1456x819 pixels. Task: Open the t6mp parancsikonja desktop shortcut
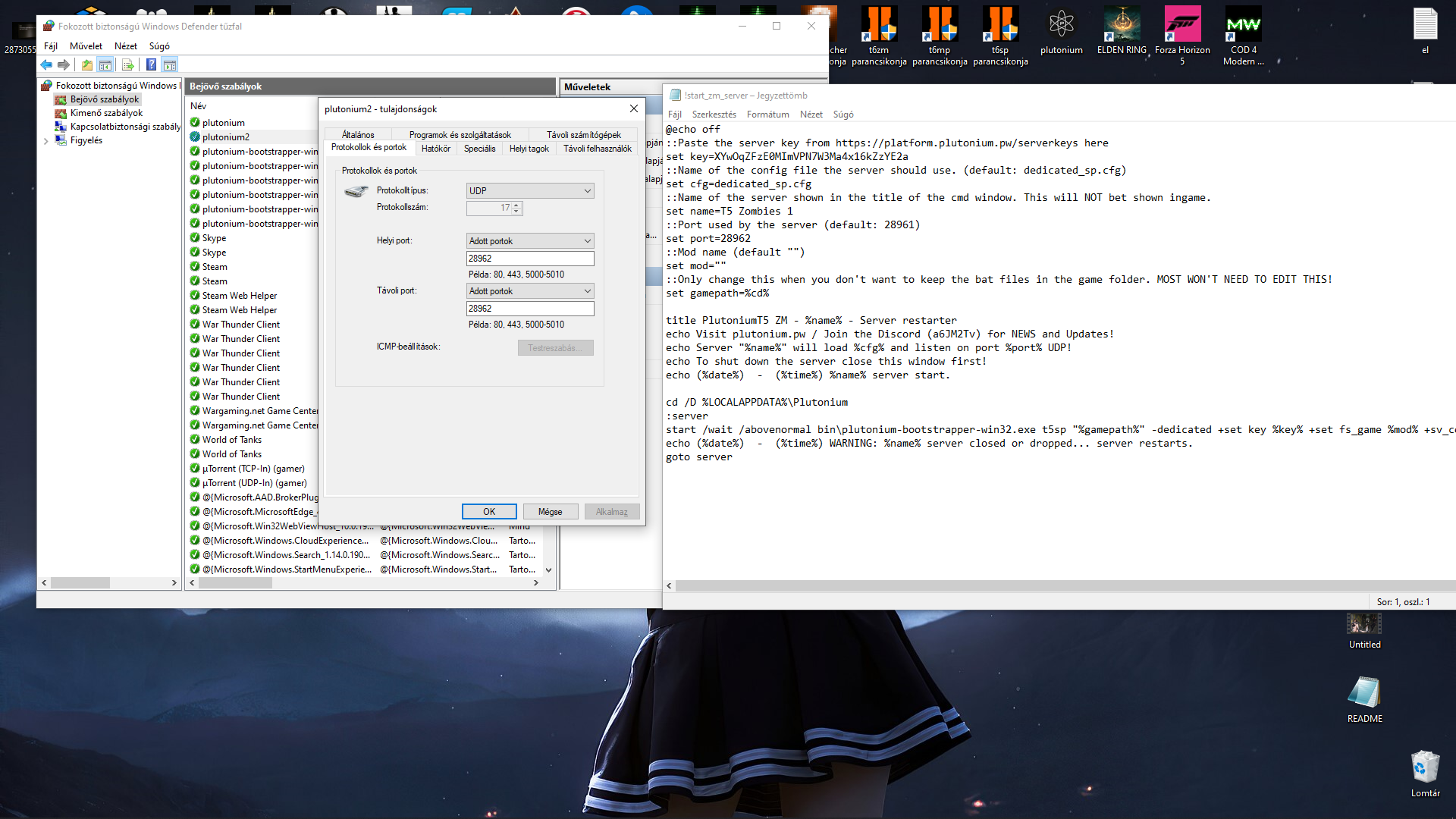point(940,36)
